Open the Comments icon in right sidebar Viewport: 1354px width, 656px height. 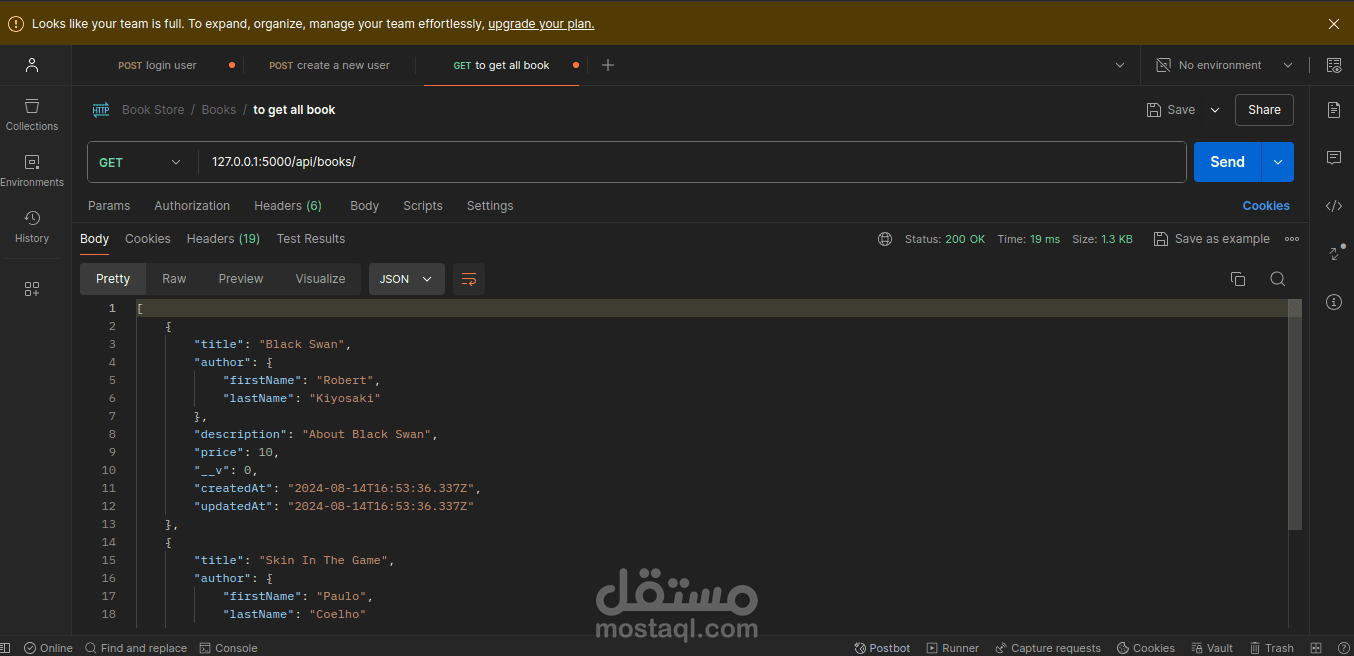tap(1334, 158)
